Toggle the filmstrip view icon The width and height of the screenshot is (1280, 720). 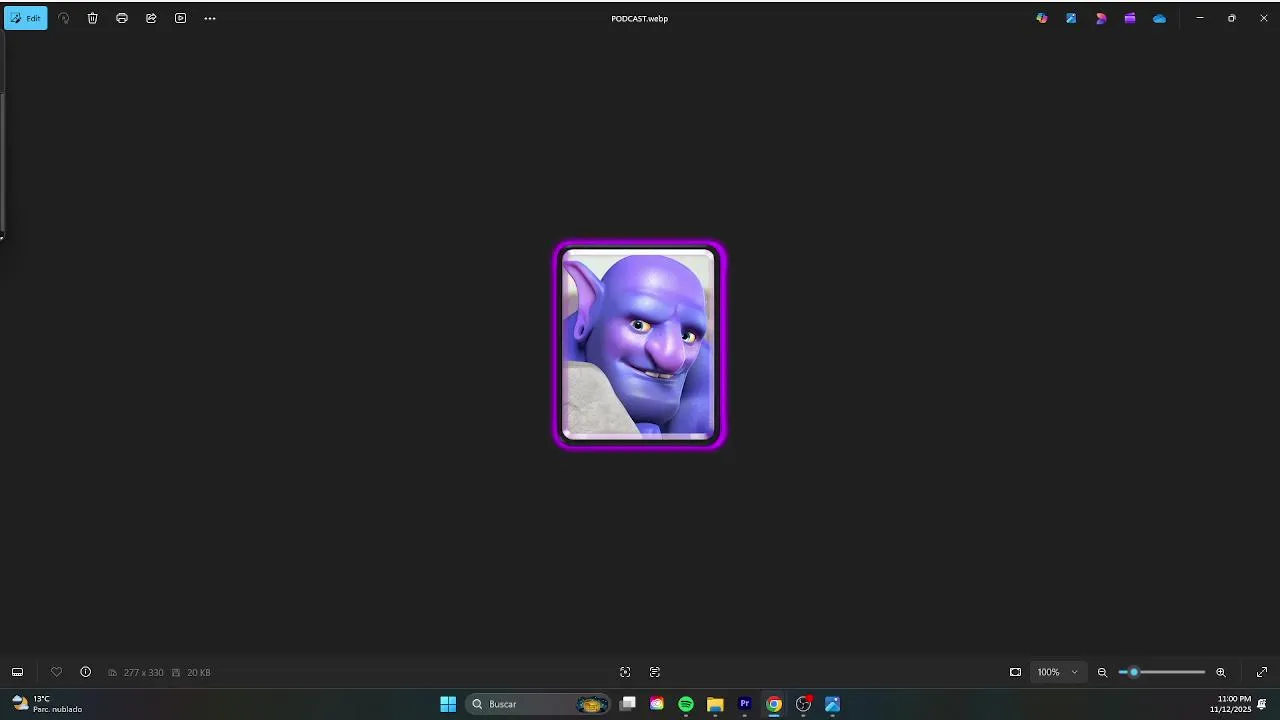17,672
